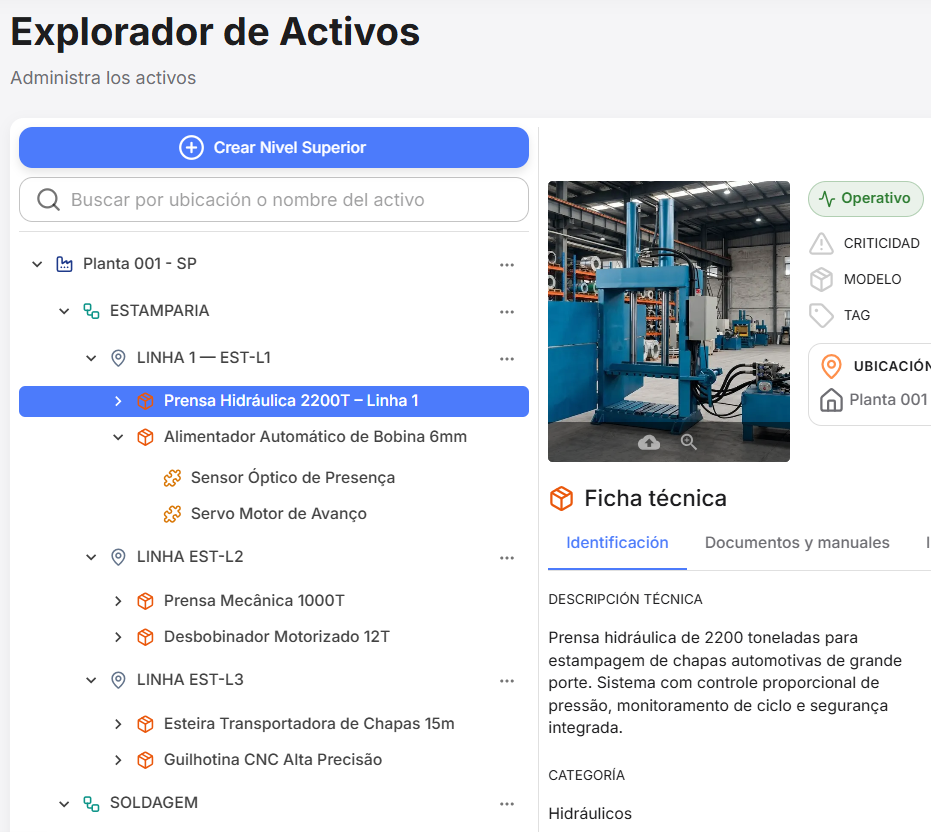
Task: Click the puzzle icon of Servo Motor de Avanço
Action: click(172, 514)
